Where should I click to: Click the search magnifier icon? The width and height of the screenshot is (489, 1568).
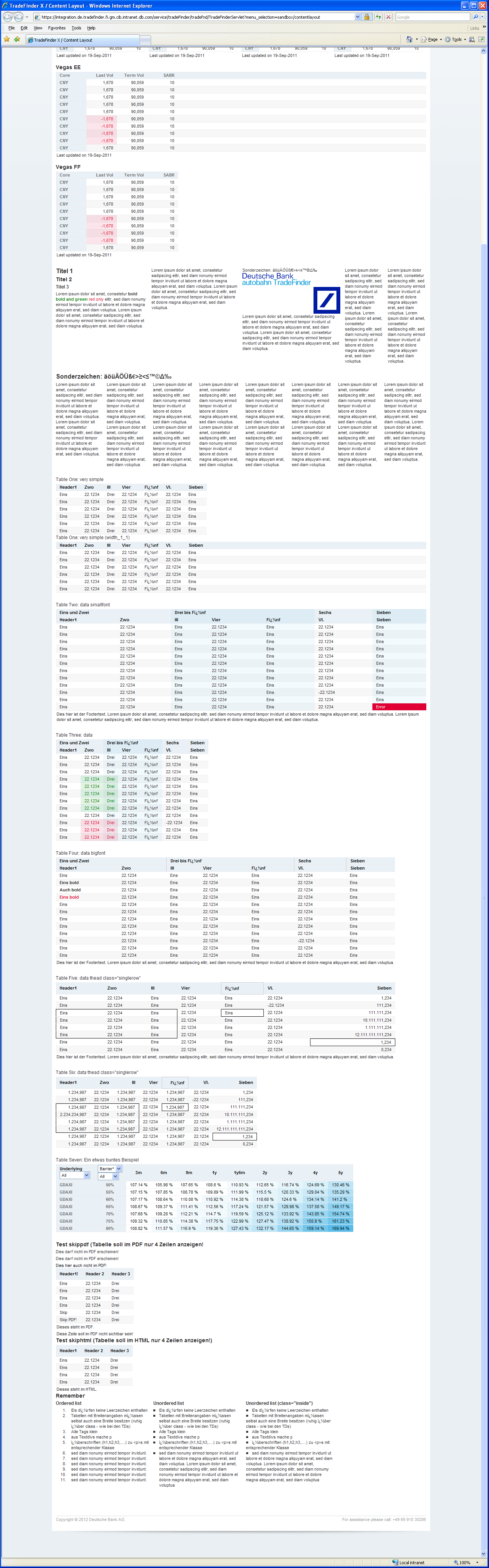[x=476, y=17]
